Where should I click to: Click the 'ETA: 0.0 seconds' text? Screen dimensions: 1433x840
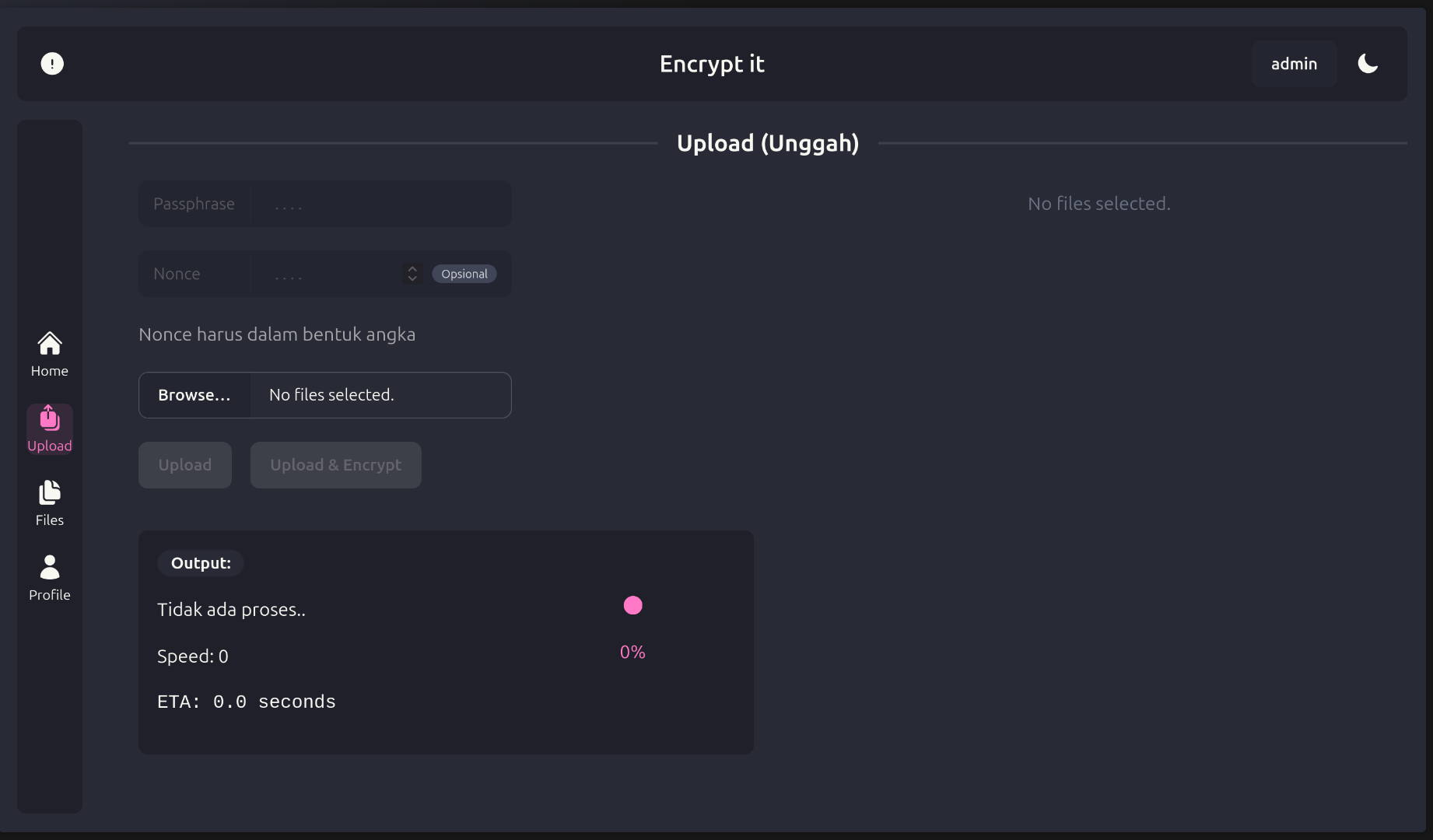pyautogui.click(x=247, y=702)
